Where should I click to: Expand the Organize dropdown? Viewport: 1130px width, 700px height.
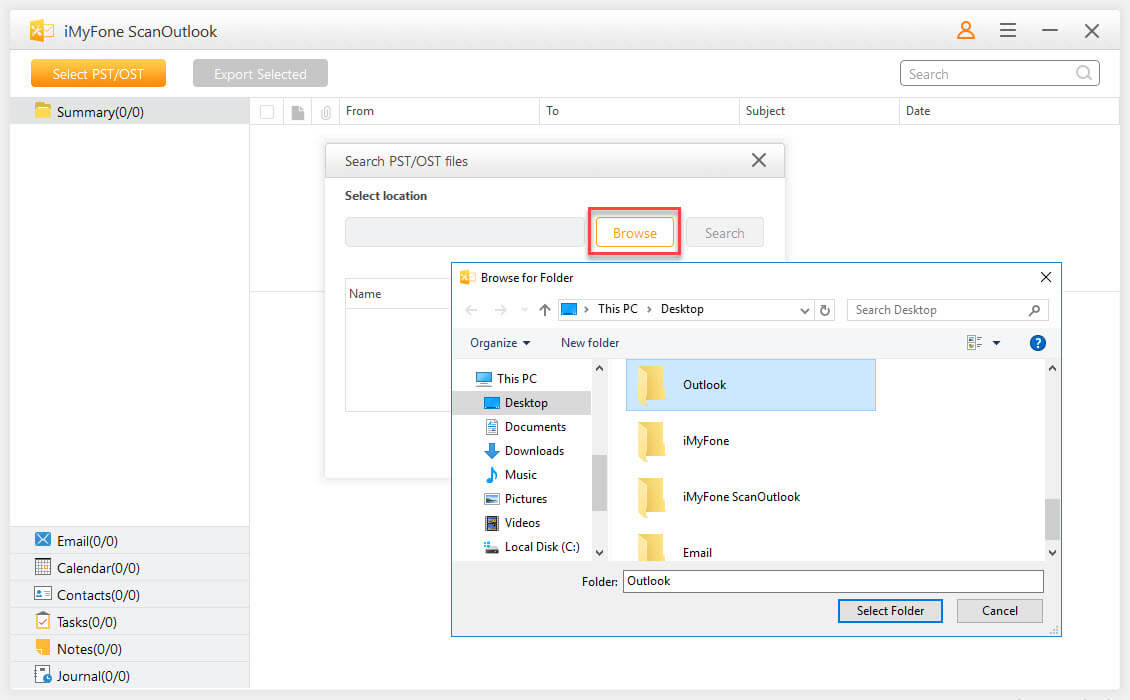[500, 343]
